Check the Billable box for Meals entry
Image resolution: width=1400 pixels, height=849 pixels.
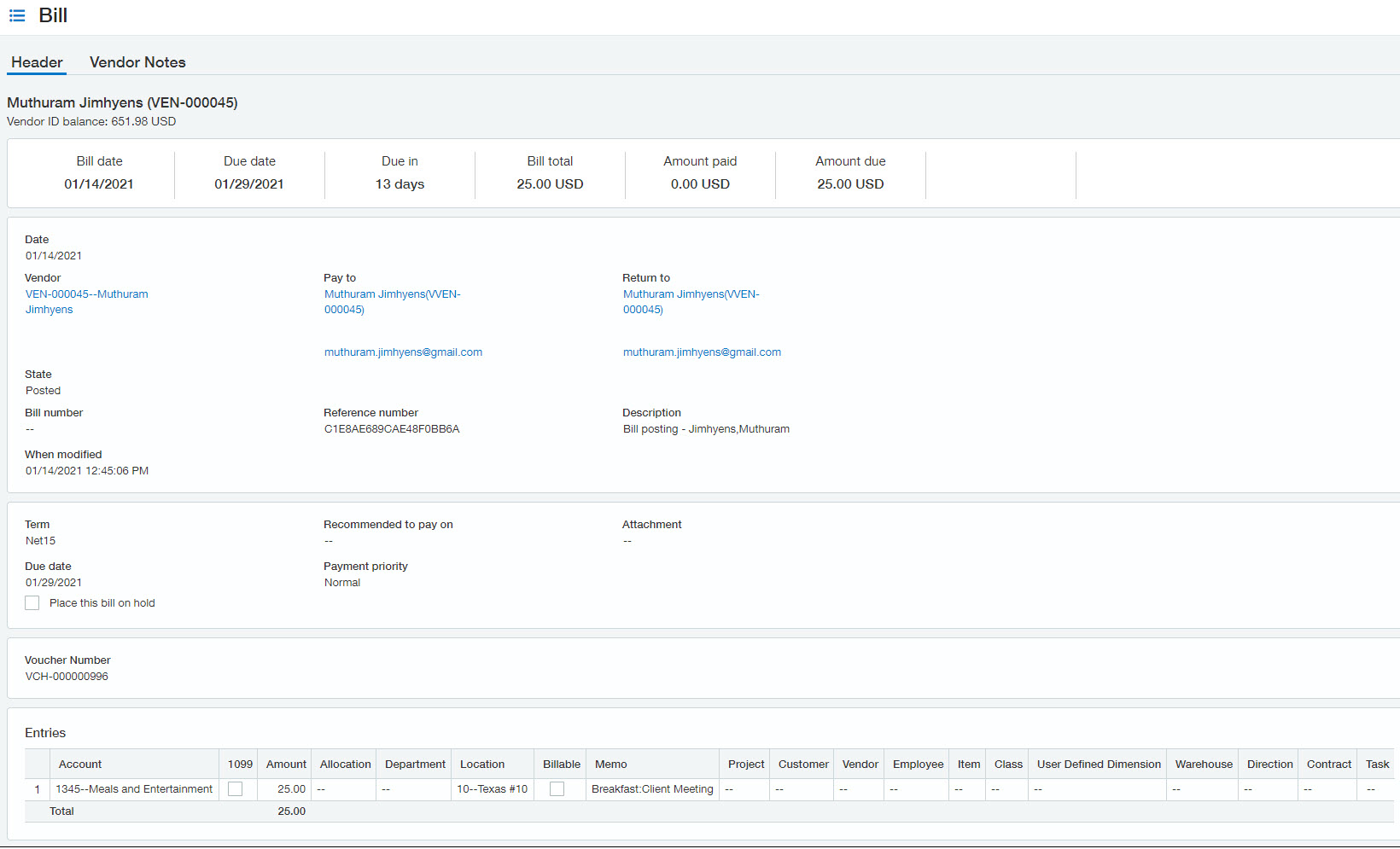click(x=557, y=789)
